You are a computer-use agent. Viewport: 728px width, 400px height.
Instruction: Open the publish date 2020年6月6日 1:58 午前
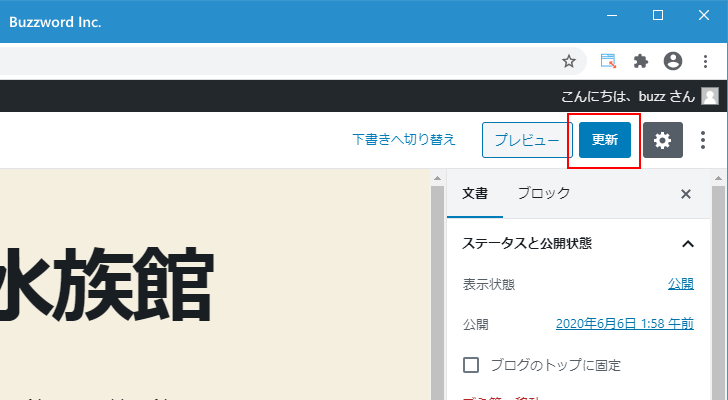coord(625,324)
